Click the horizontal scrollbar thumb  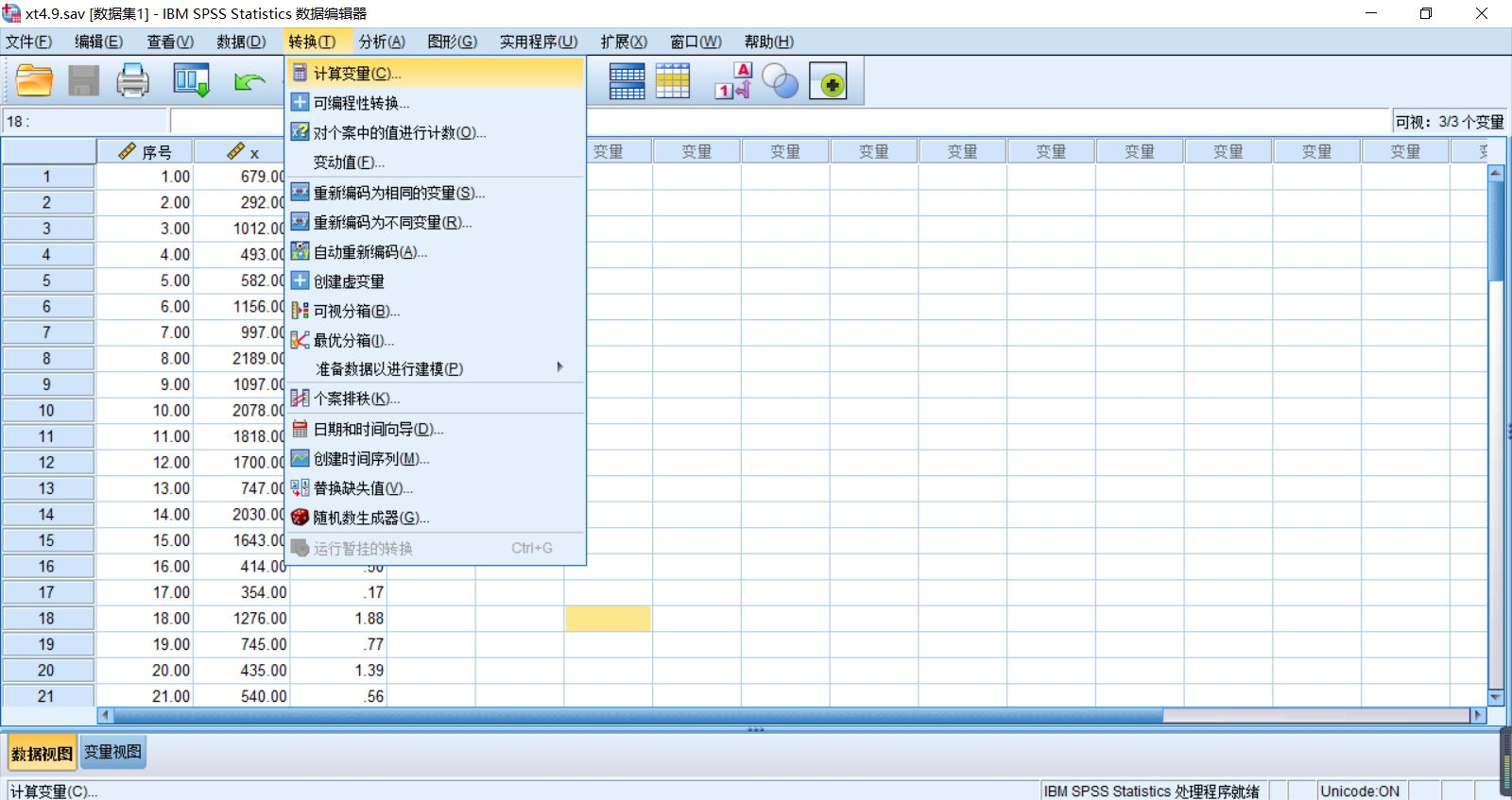(x=638, y=715)
